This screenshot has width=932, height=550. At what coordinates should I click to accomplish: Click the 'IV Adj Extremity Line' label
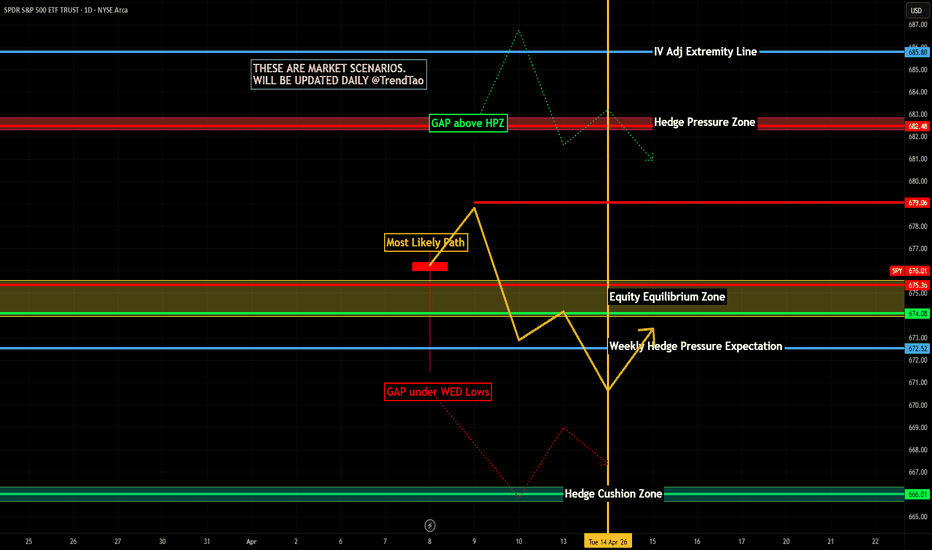[705, 51]
